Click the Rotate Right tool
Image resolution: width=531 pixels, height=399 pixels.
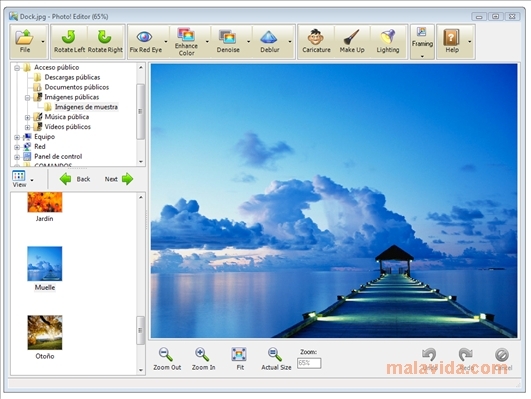105,41
